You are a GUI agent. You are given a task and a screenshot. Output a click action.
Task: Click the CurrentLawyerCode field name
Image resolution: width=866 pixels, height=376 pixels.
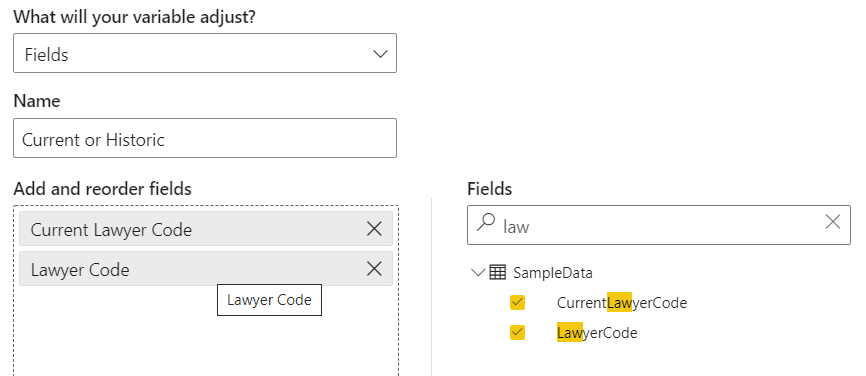(622, 303)
